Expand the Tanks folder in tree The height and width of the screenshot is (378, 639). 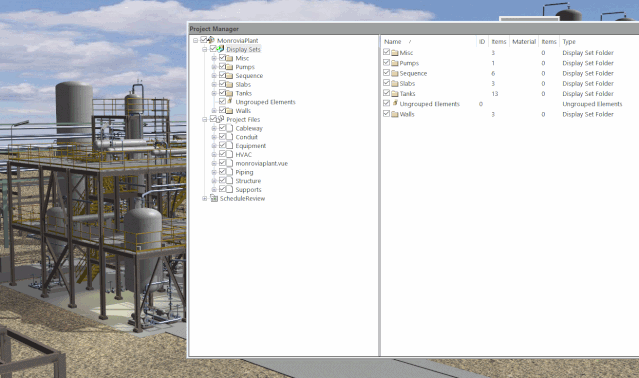click(x=214, y=93)
